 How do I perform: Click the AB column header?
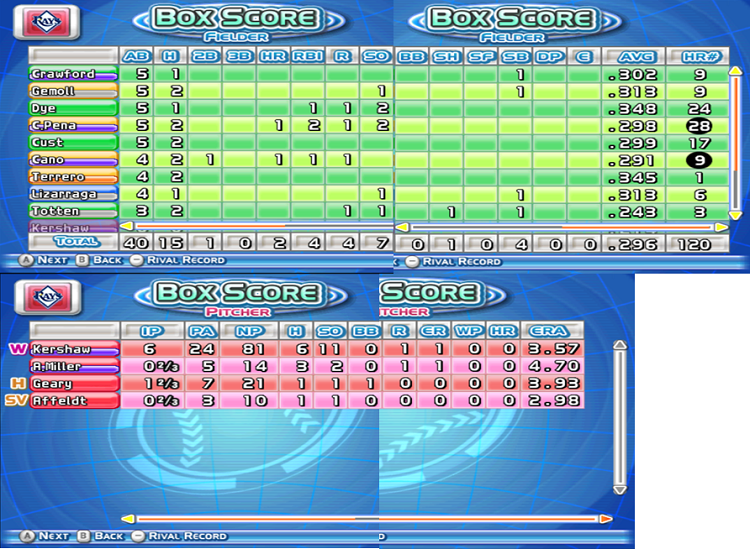click(x=136, y=56)
